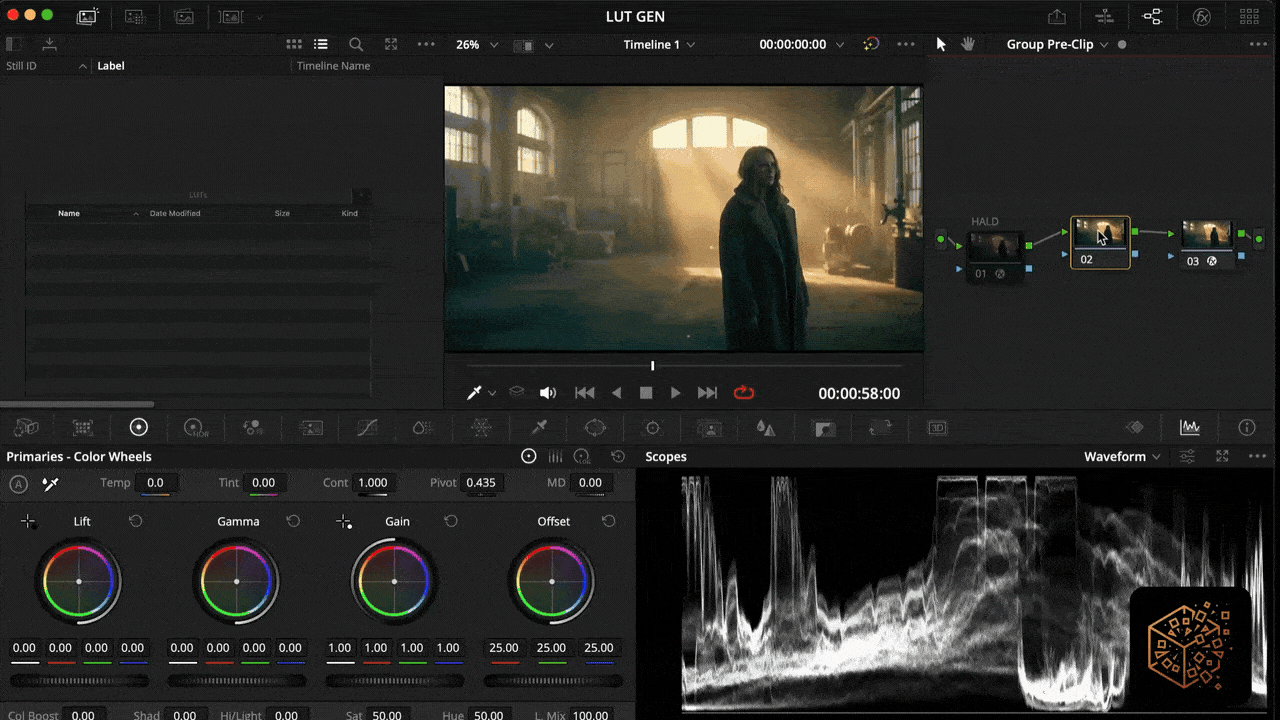Image resolution: width=1280 pixels, height=720 pixels.
Task: Sort gallery by Label column
Action: tap(111, 66)
